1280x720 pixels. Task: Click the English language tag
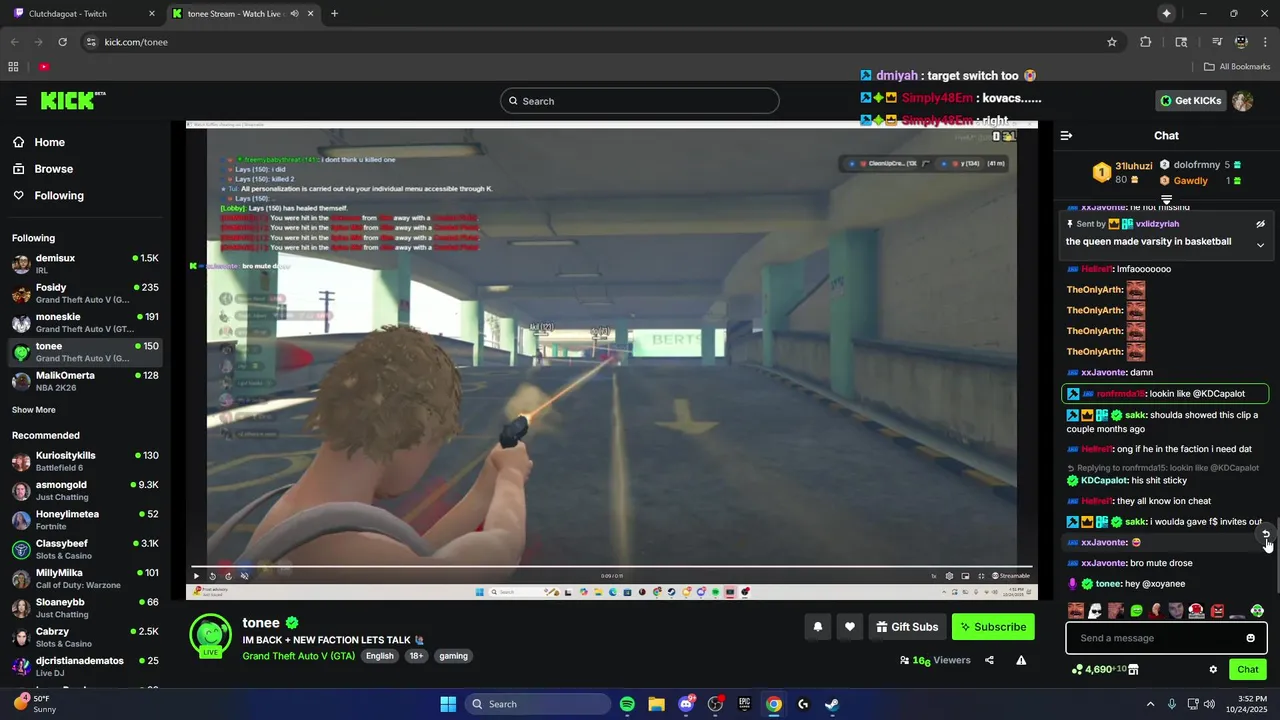pos(380,656)
